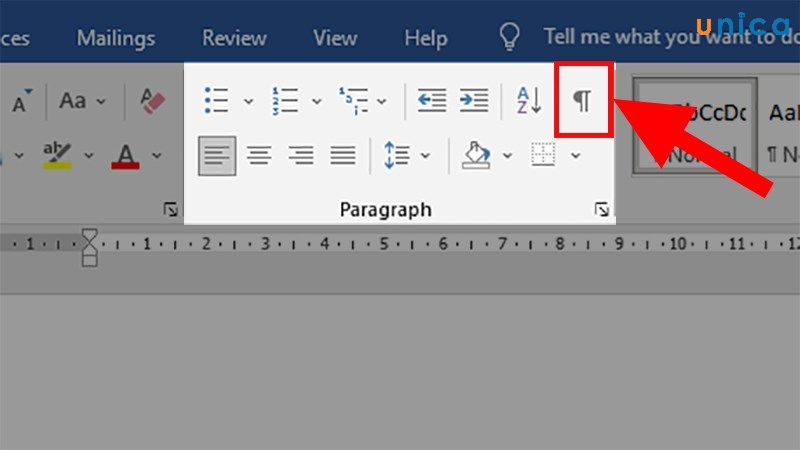
Task: Decrease the paragraph indent
Action: (x=432, y=101)
